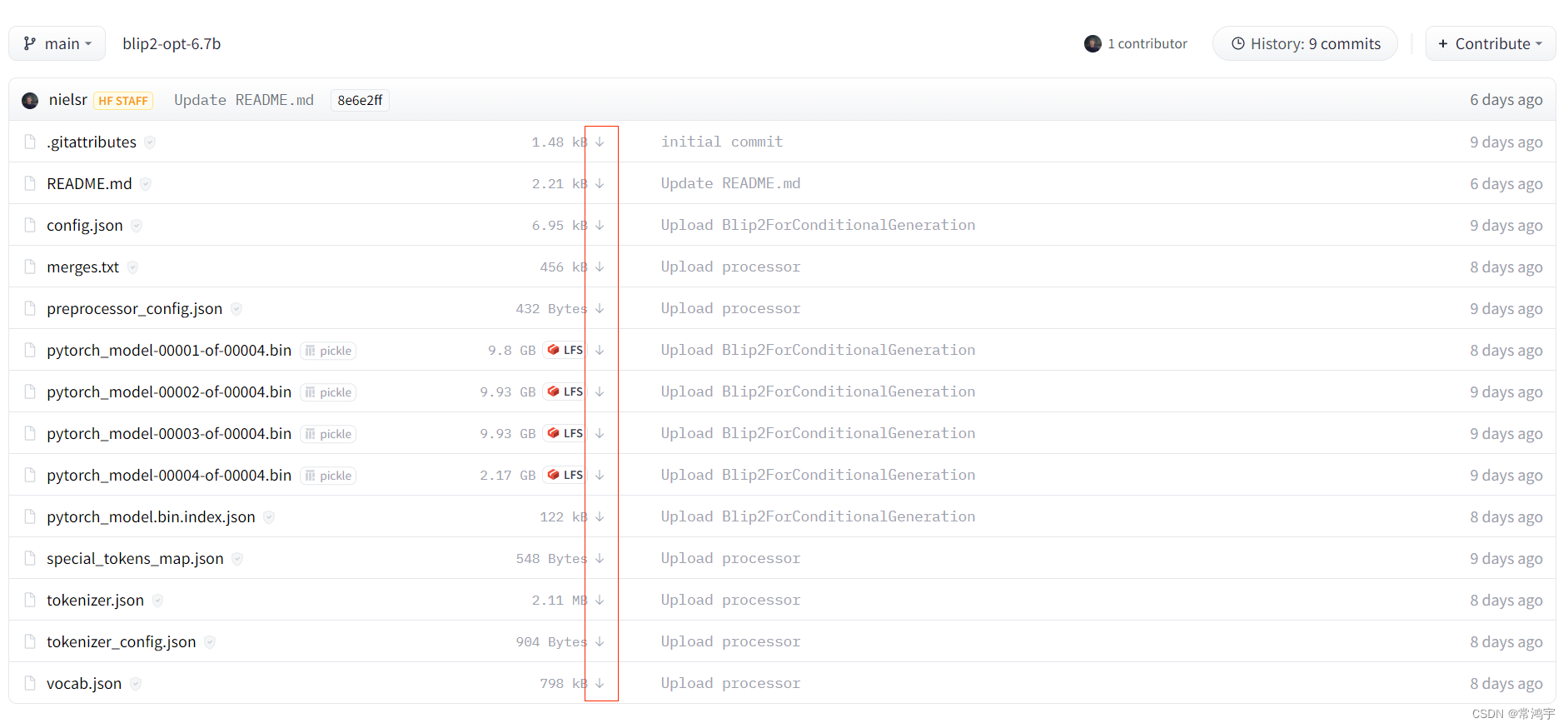Viewport: 1568px width, 728px height.
Task: Download pytorch_model.bin.index.json via arrow icon
Action: (600, 516)
